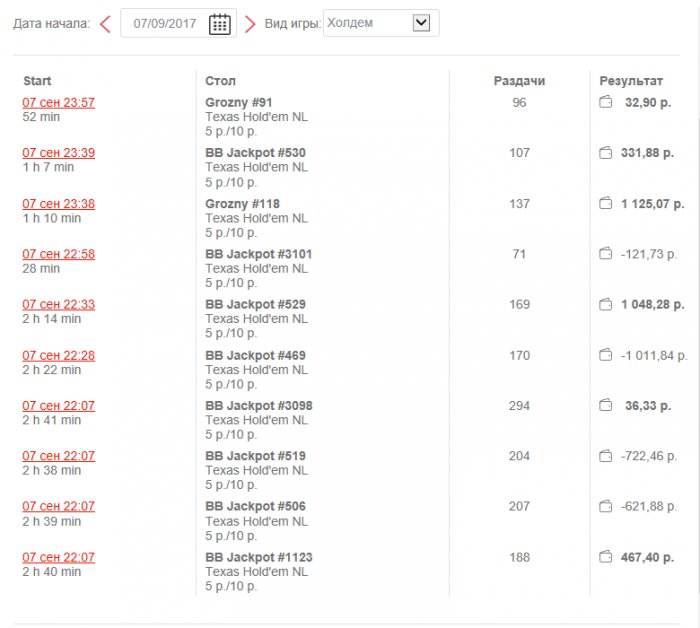Open session link 07 сен 22:58
The image size is (700, 628).
point(59,254)
